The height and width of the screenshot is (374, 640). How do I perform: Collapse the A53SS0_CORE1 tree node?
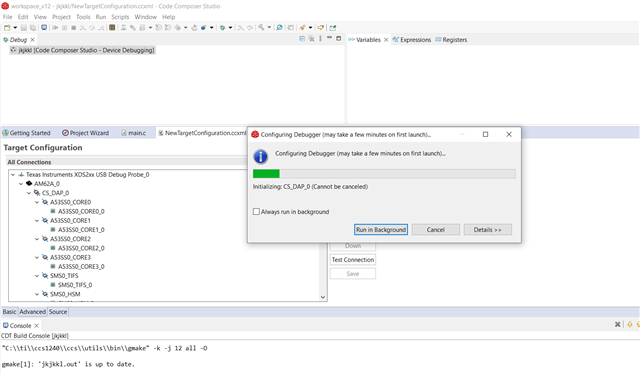(37, 220)
